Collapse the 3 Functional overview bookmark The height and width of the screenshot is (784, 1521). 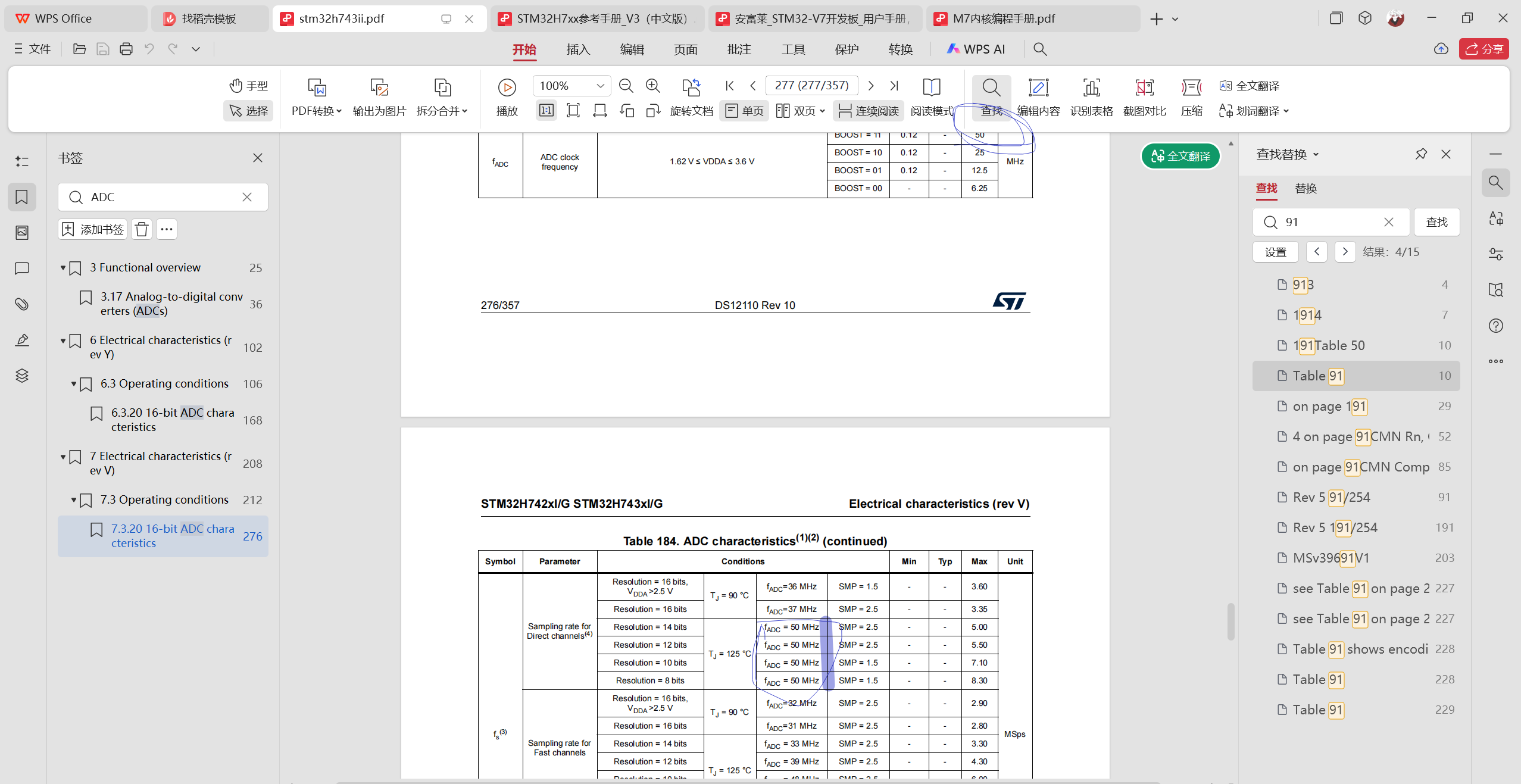point(63,268)
